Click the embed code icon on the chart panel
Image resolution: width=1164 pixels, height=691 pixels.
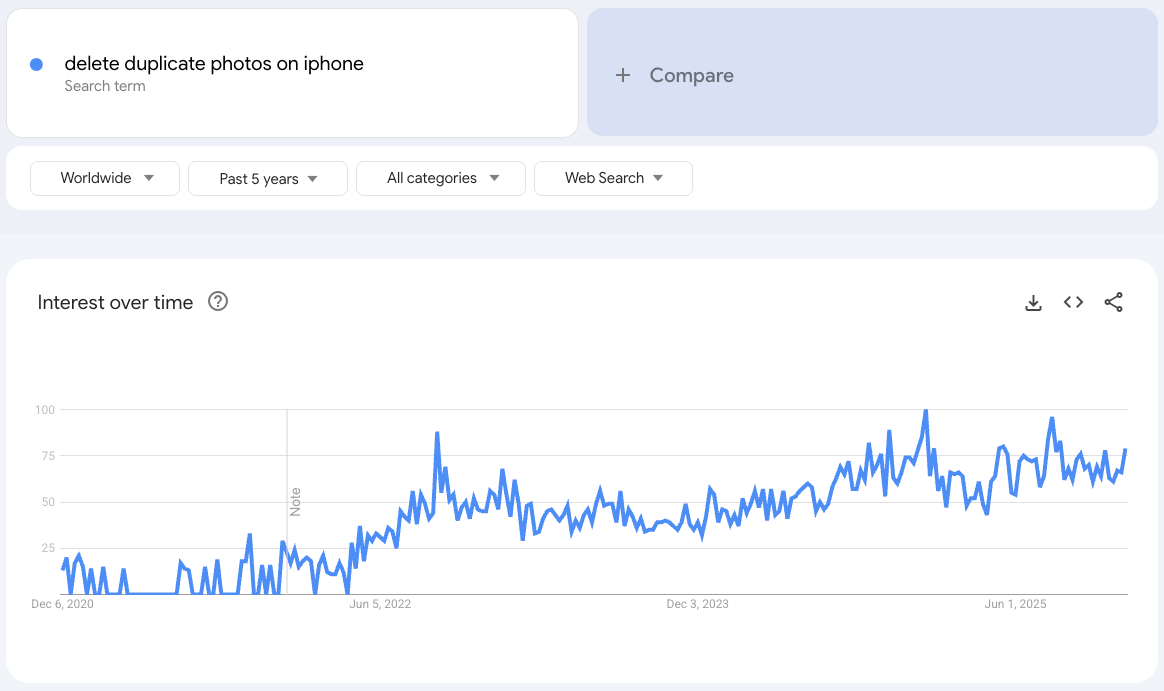1073,301
